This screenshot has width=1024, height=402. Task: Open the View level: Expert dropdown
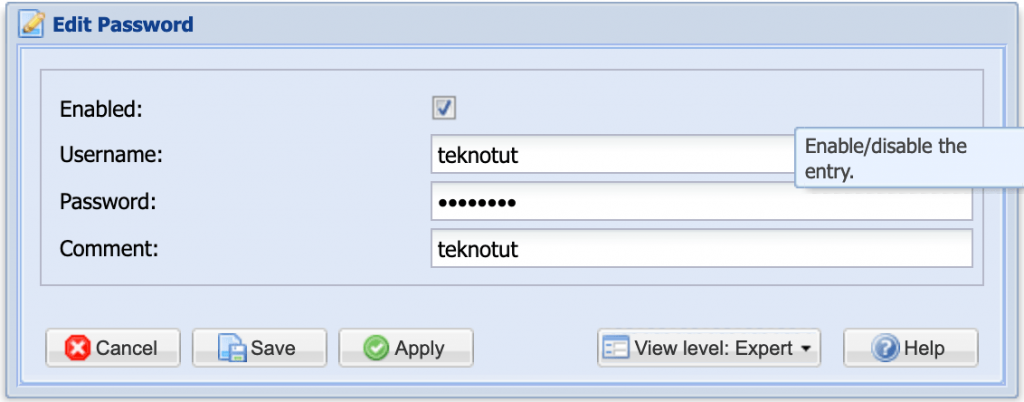pos(708,348)
